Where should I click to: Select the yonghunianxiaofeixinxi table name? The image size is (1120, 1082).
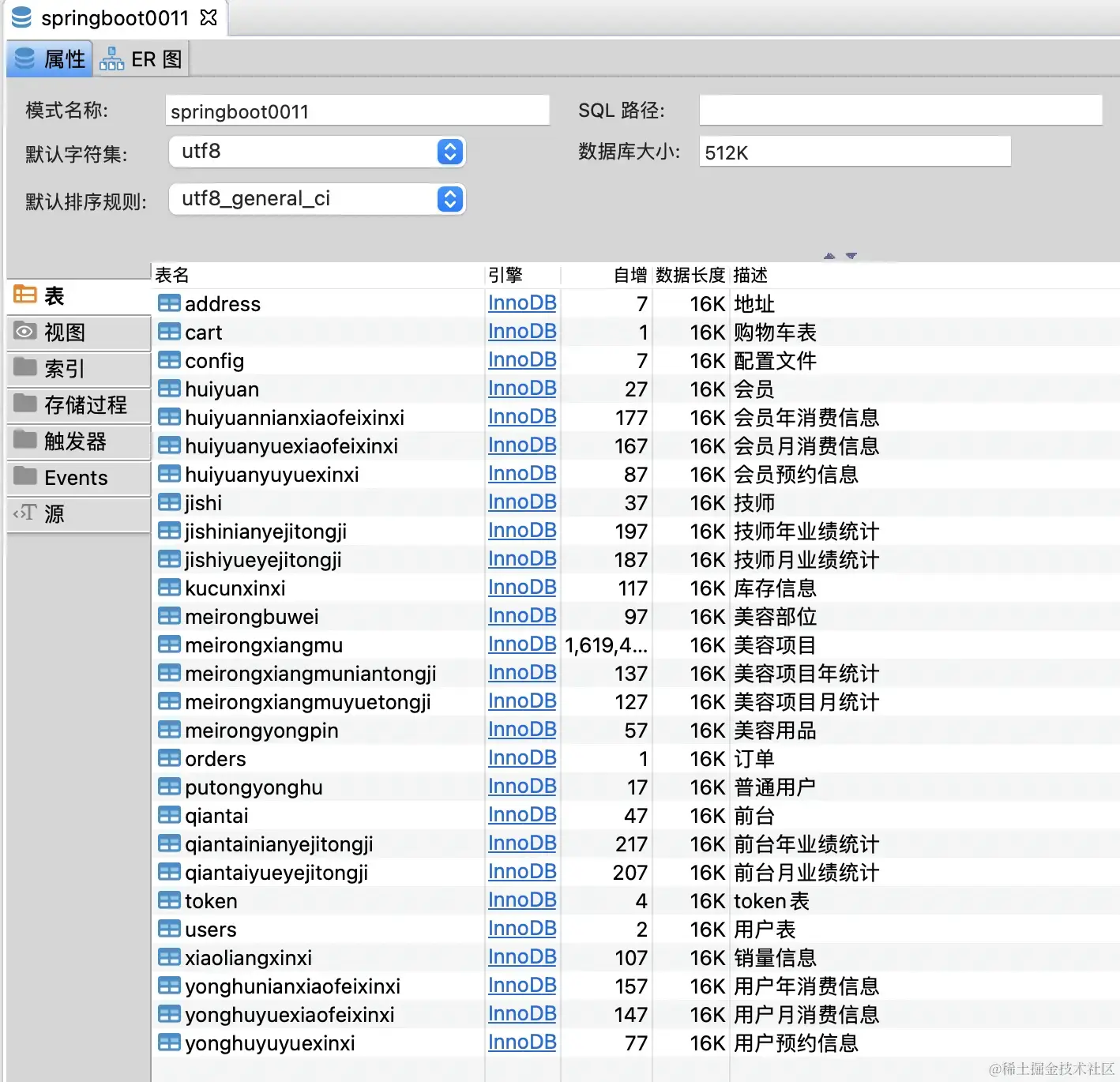(x=292, y=986)
